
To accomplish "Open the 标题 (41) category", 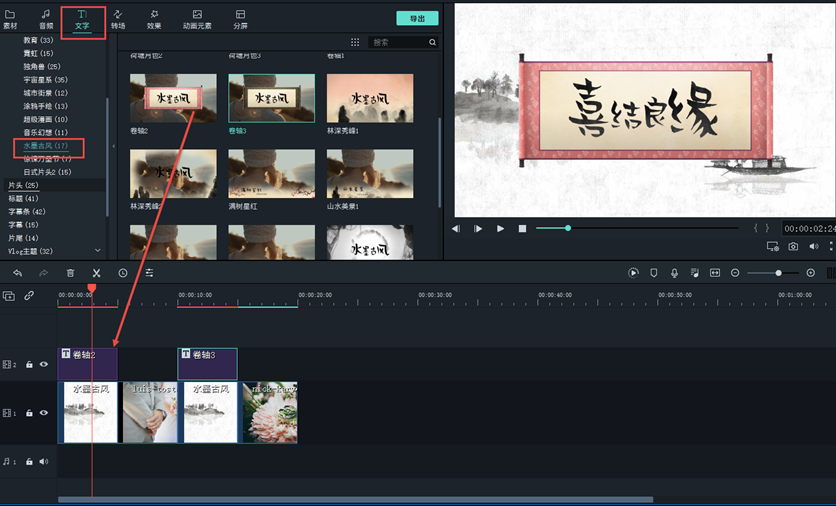I will (23, 198).
